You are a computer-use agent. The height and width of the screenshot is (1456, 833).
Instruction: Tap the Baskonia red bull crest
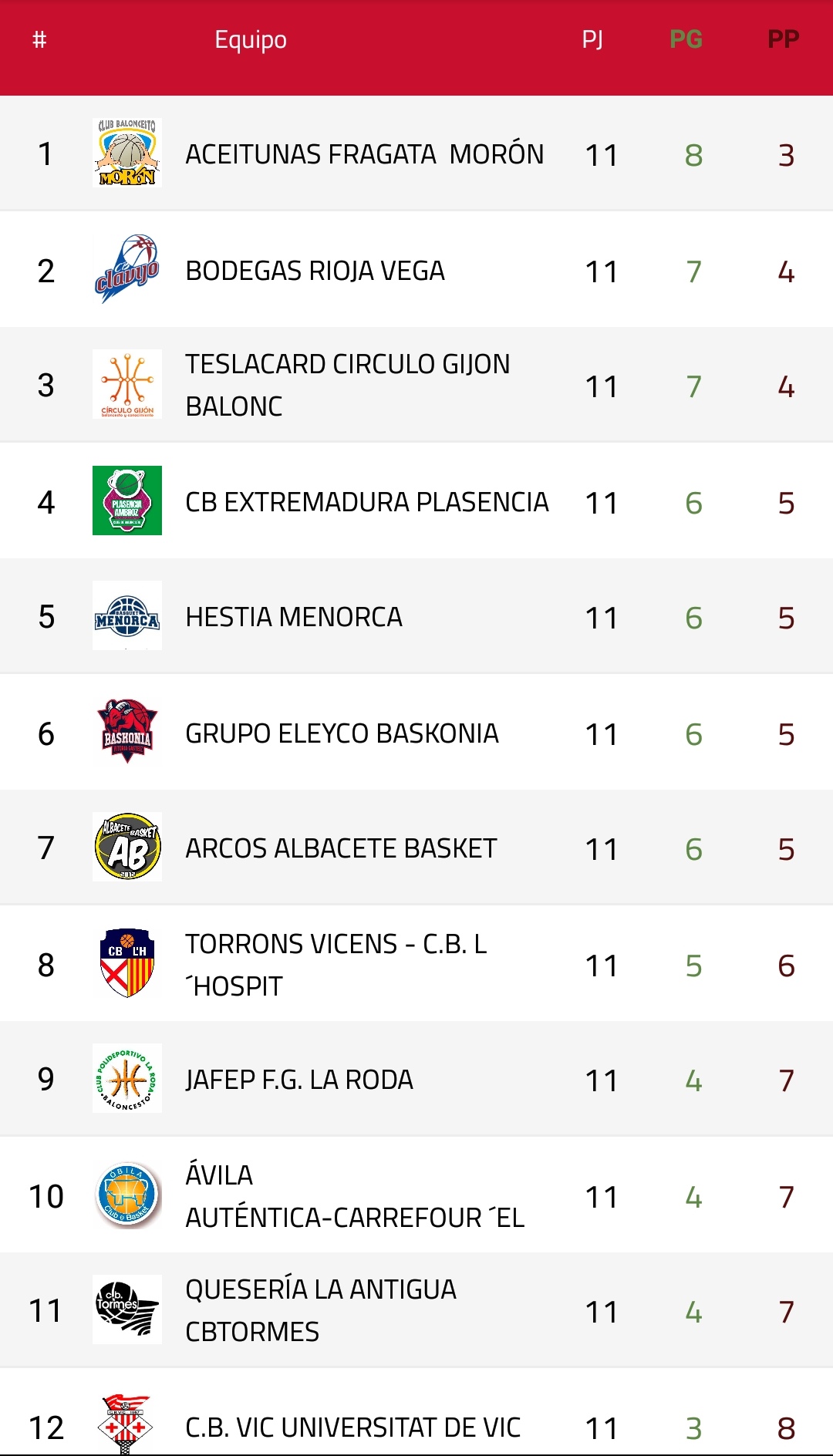(x=127, y=732)
